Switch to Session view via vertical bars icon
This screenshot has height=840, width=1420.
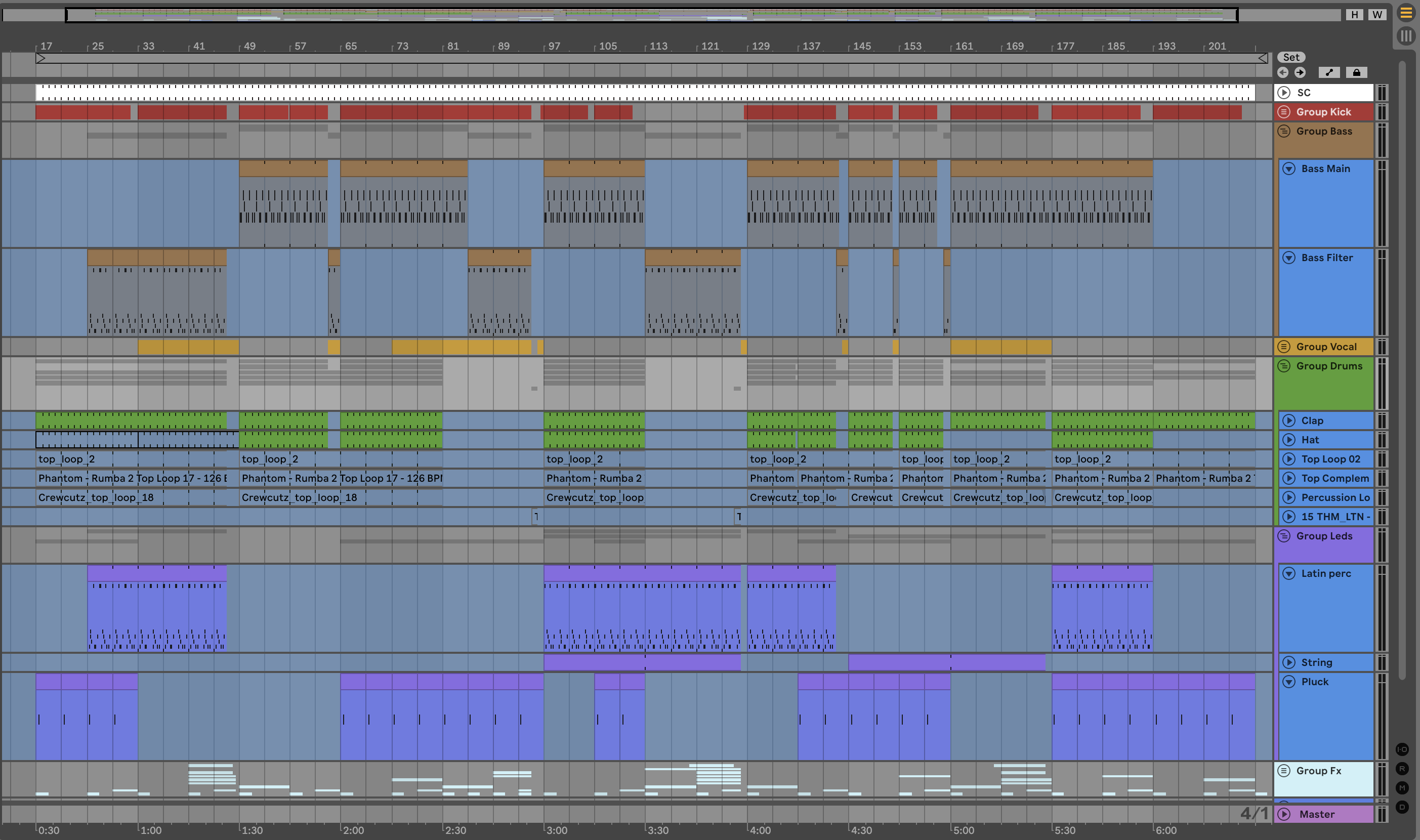pyautogui.click(x=1406, y=35)
